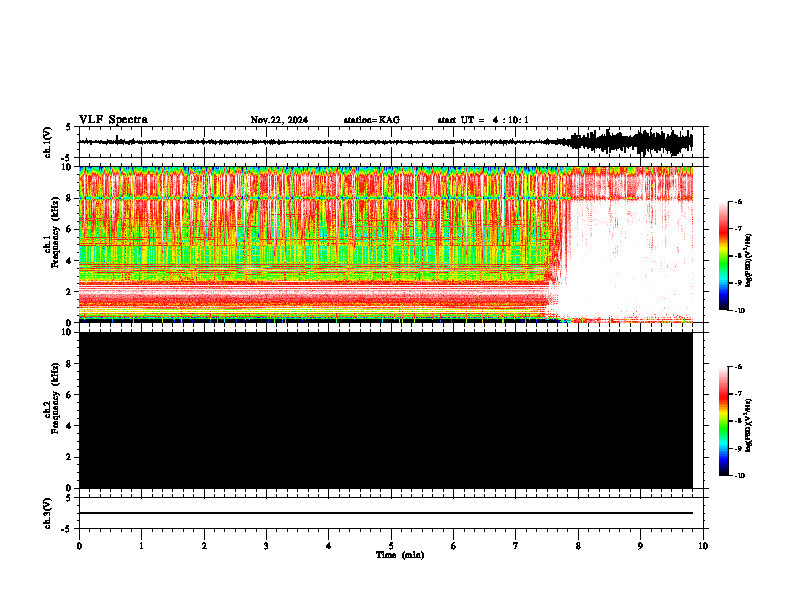The height and width of the screenshot is (612, 792).
Task: Click time axis tick label "0"
Action: (79, 546)
